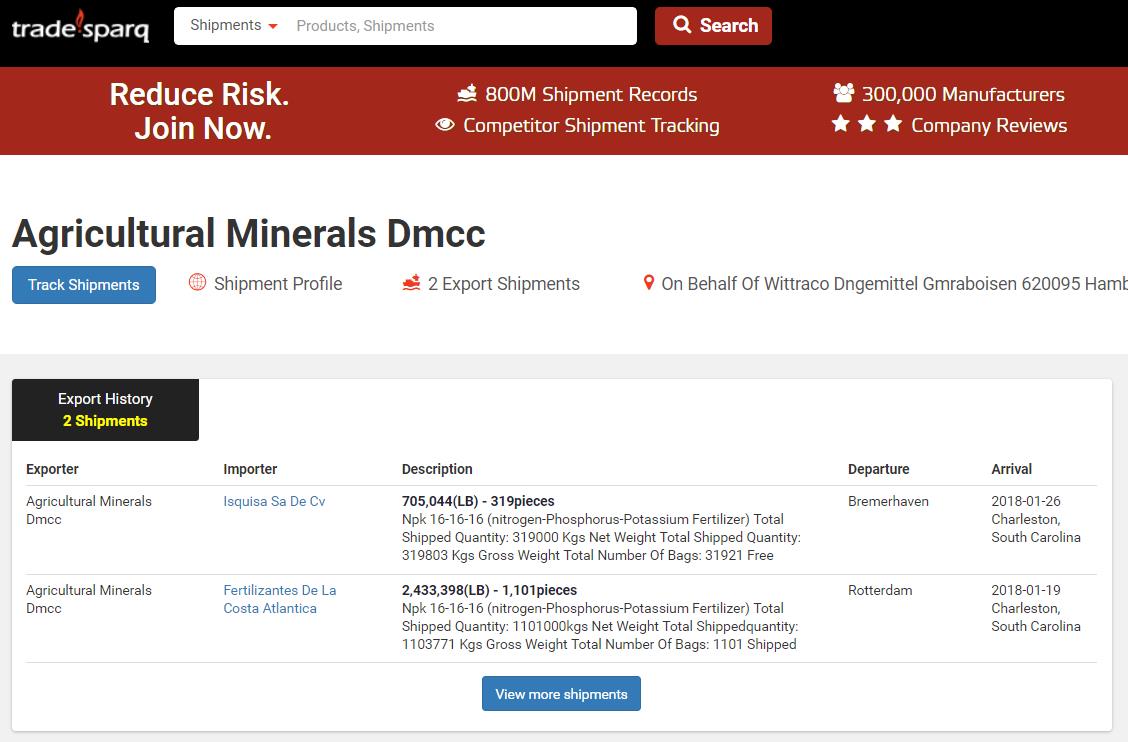Click the tradesparq logo

[x=80, y=27]
